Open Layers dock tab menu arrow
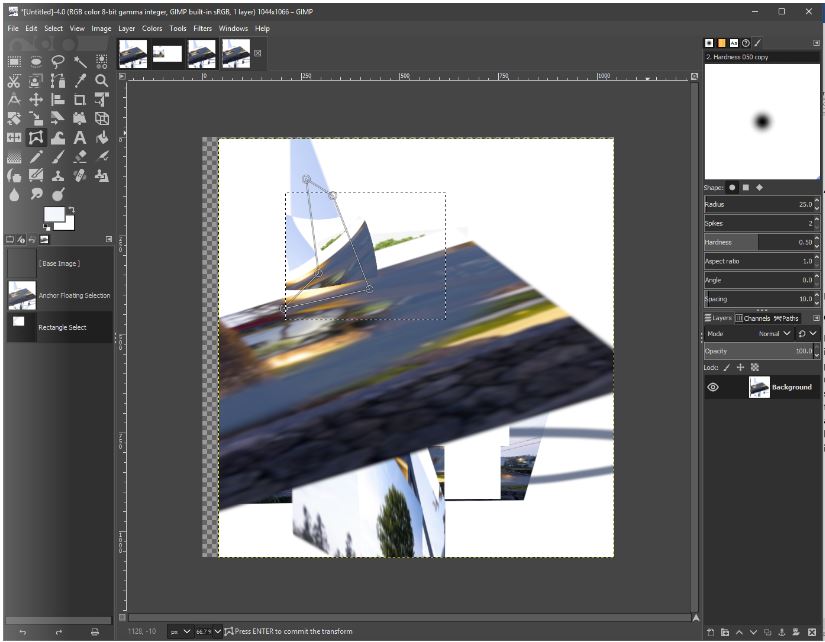The height and width of the screenshot is (642, 825). tap(816, 318)
